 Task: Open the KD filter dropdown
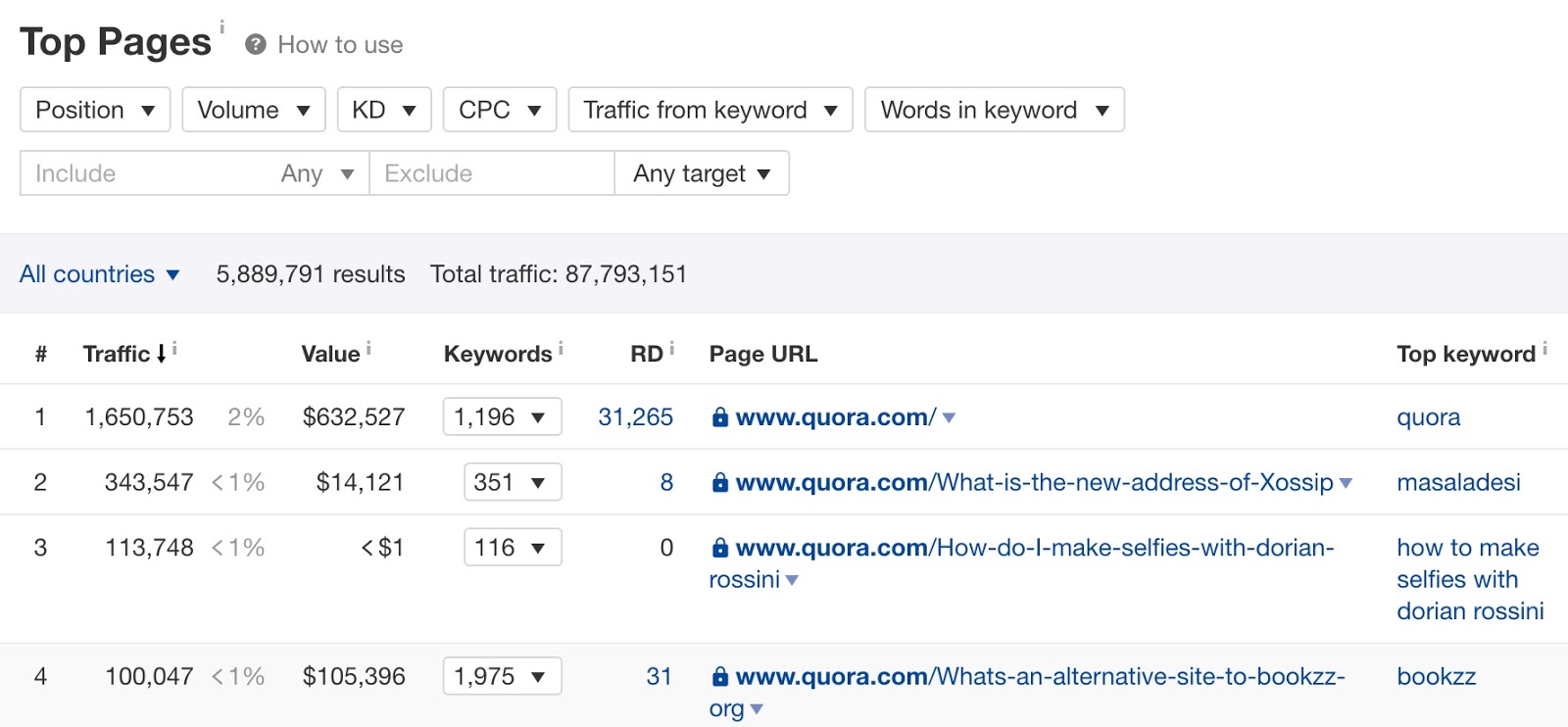tap(384, 110)
